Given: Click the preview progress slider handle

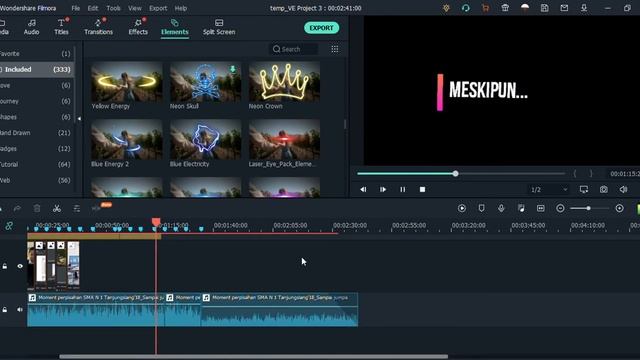Looking at the screenshot, I should (456, 173).
